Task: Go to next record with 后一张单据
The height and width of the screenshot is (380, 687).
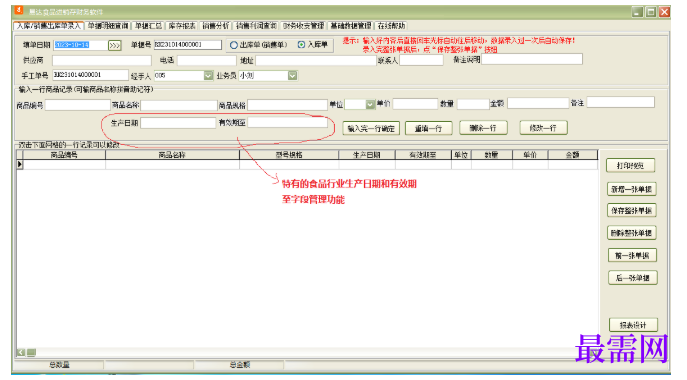Action: pyautogui.click(x=633, y=278)
